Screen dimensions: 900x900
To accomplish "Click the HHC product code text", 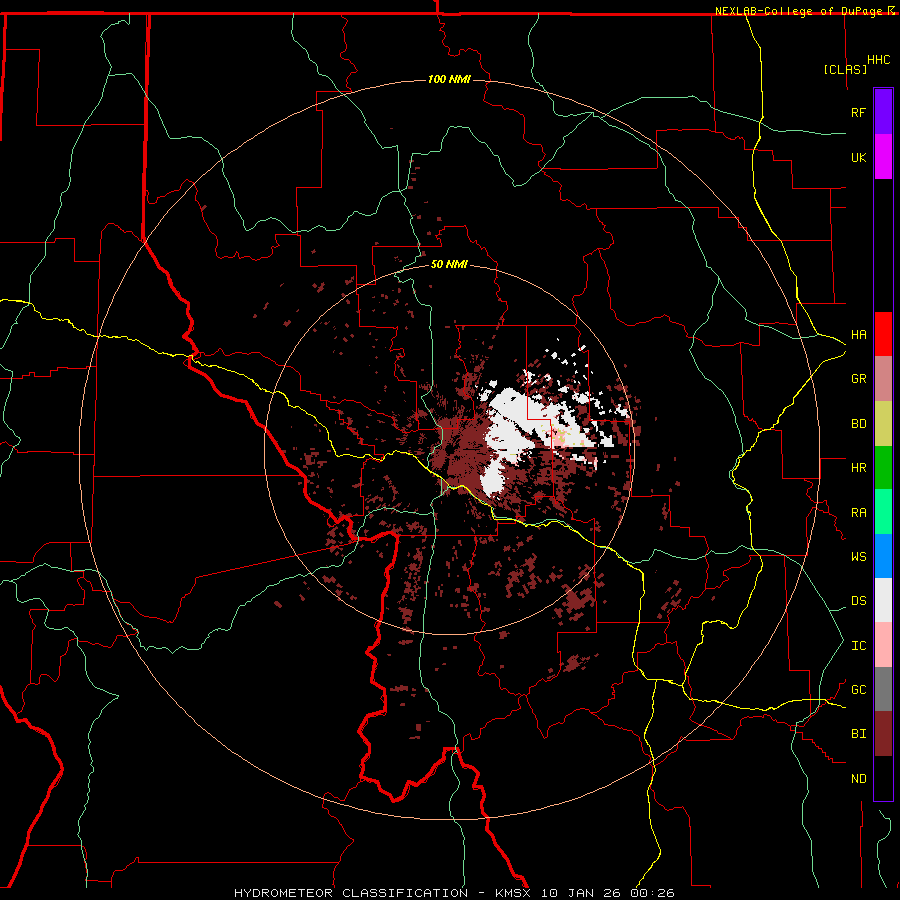I will pyautogui.click(x=878, y=60).
